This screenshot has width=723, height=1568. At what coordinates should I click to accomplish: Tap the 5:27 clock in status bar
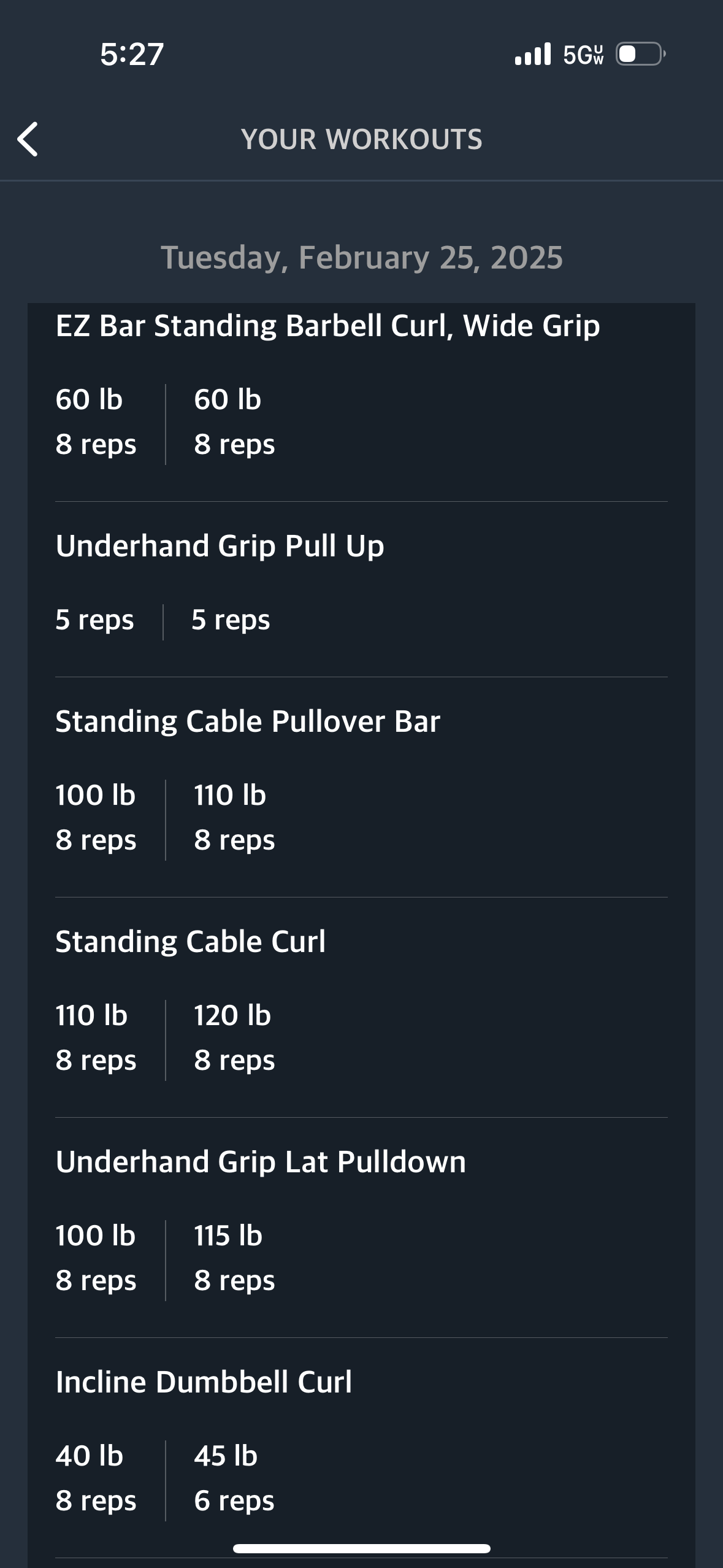(x=132, y=54)
